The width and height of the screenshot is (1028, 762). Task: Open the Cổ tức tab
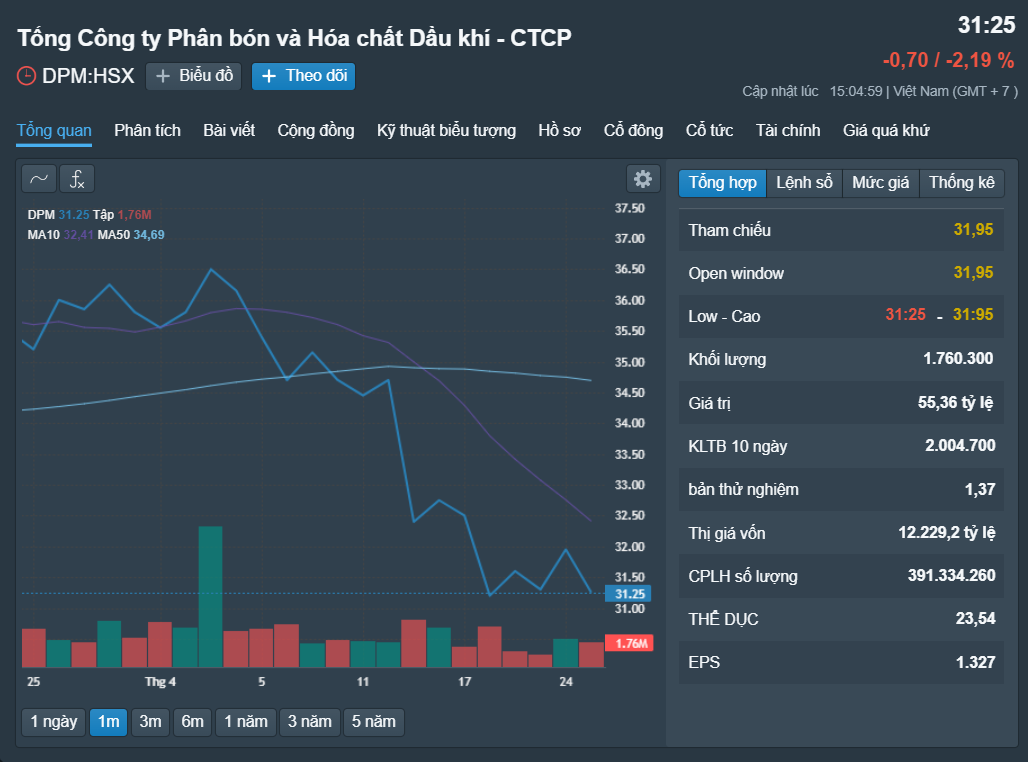tap(709, 130)
